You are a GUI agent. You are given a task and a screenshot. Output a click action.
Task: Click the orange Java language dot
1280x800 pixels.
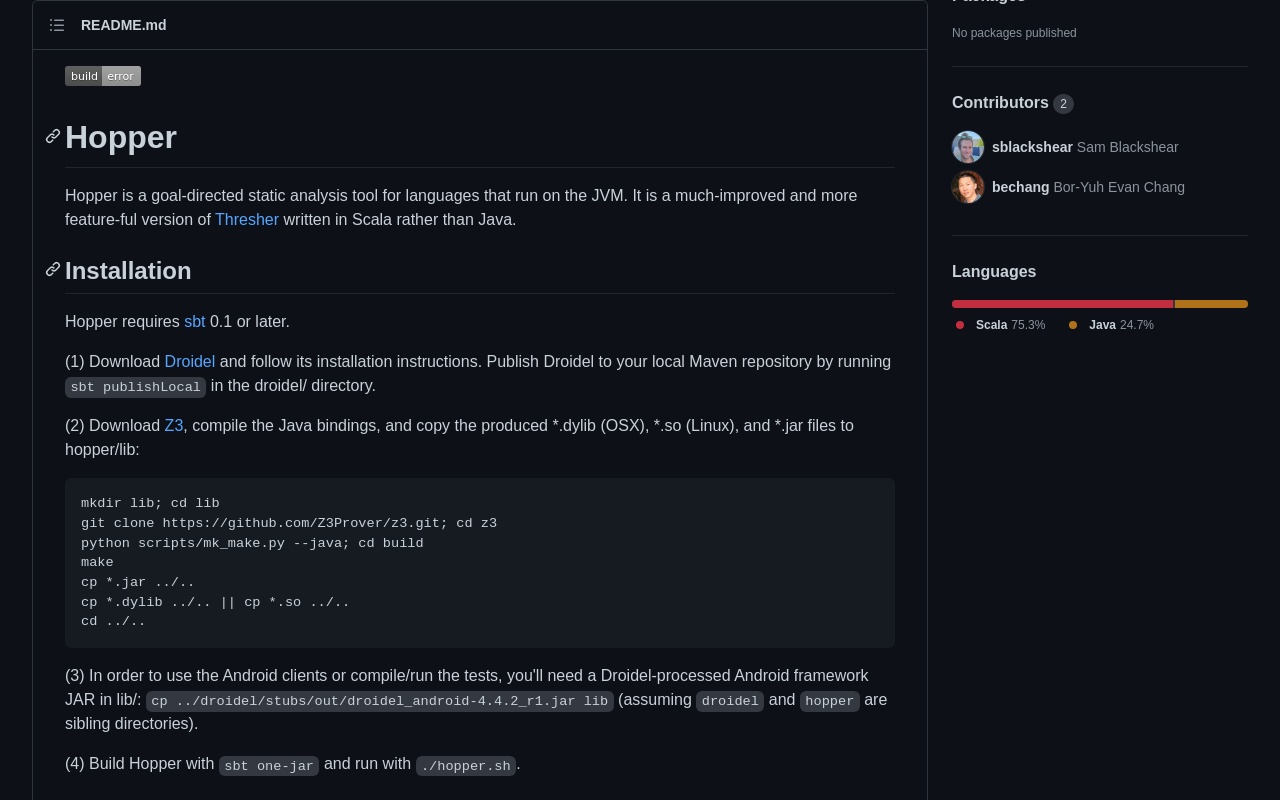click(x=1073, y=325)
